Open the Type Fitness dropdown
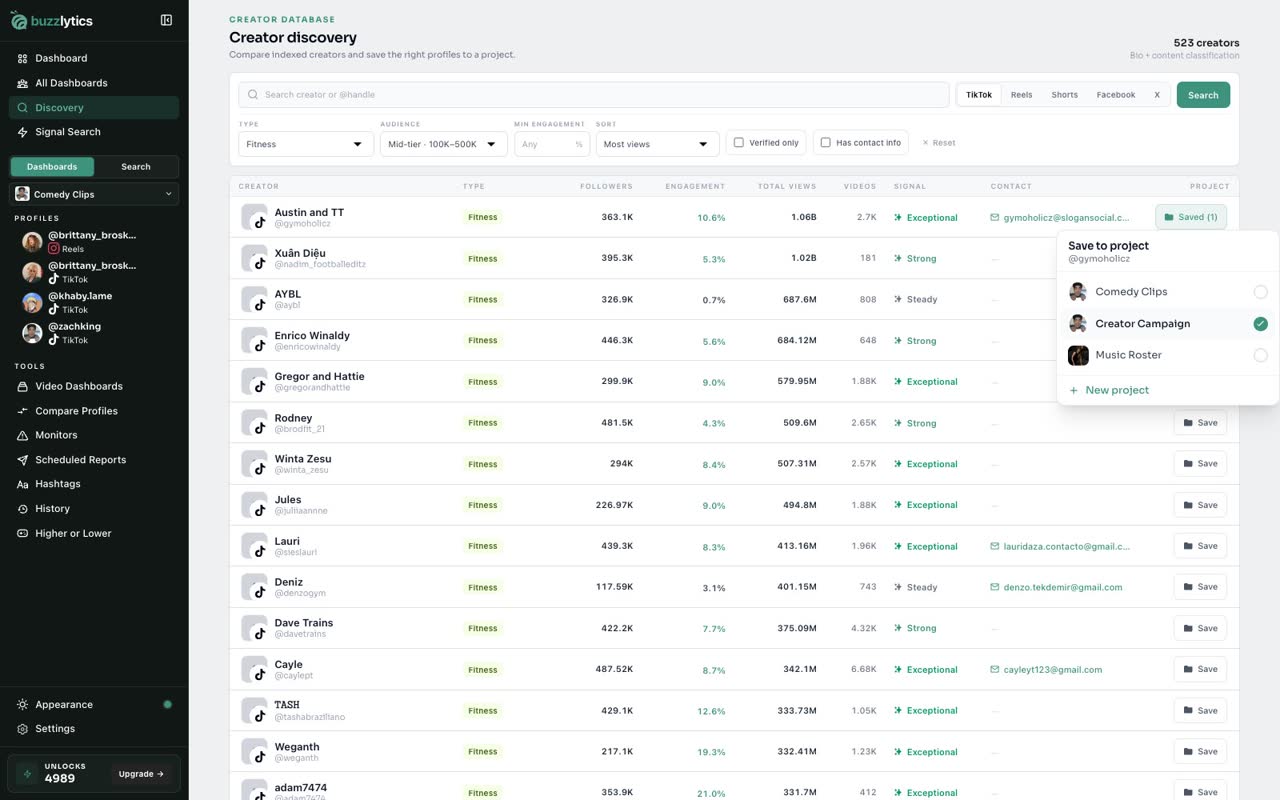 click(306, 144)
